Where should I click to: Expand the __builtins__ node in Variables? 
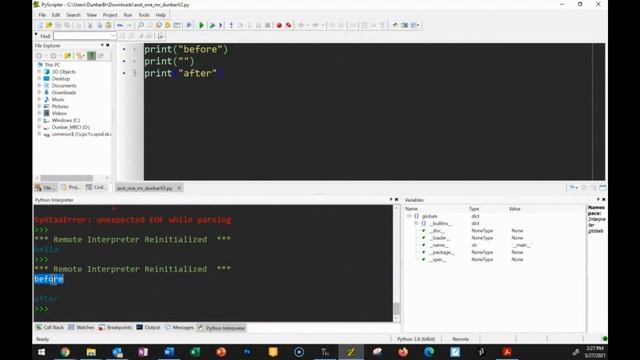point(416,223)
